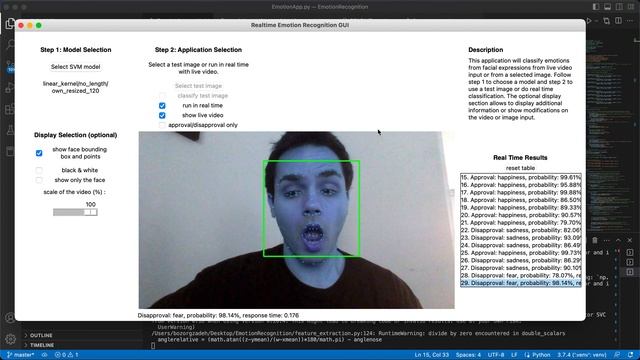This screenshot has height=360, width=640.
Task: Click Python language mode status item
Action: tap(538, 355)
